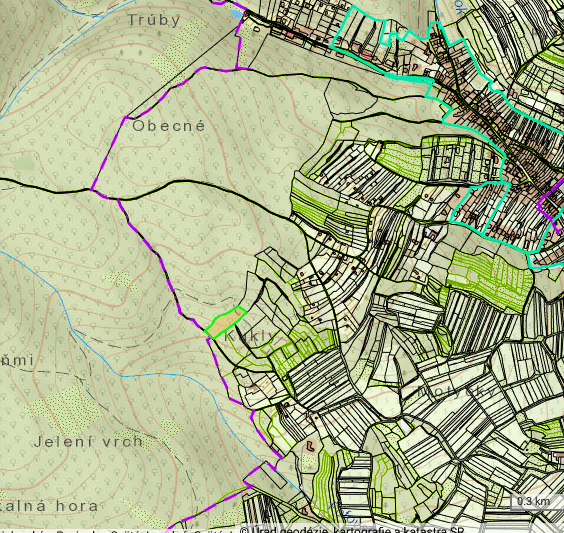The image size is (564, 533).
Task: Click the Jelení vrch hill label
Action: pos(88,442)
